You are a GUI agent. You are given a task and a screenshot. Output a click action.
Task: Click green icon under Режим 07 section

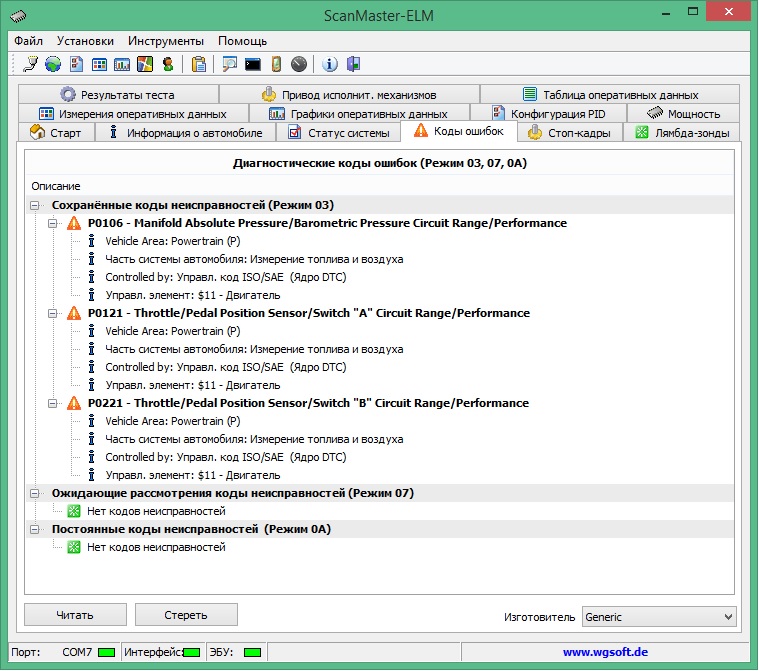74,511
